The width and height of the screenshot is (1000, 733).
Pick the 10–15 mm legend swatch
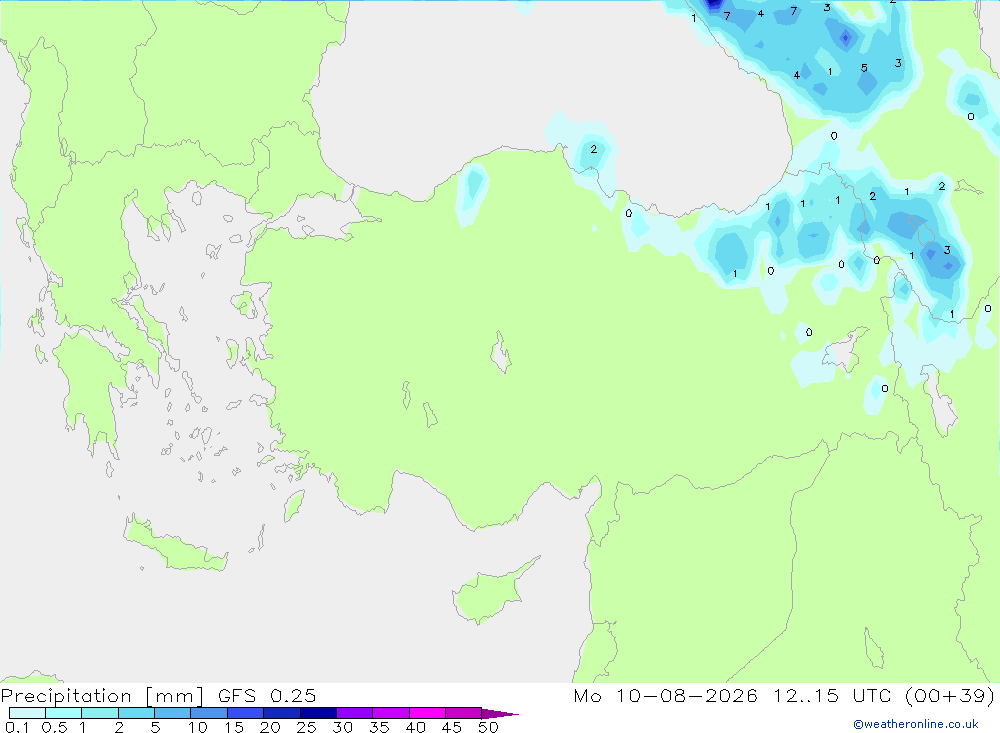(209, 713)
